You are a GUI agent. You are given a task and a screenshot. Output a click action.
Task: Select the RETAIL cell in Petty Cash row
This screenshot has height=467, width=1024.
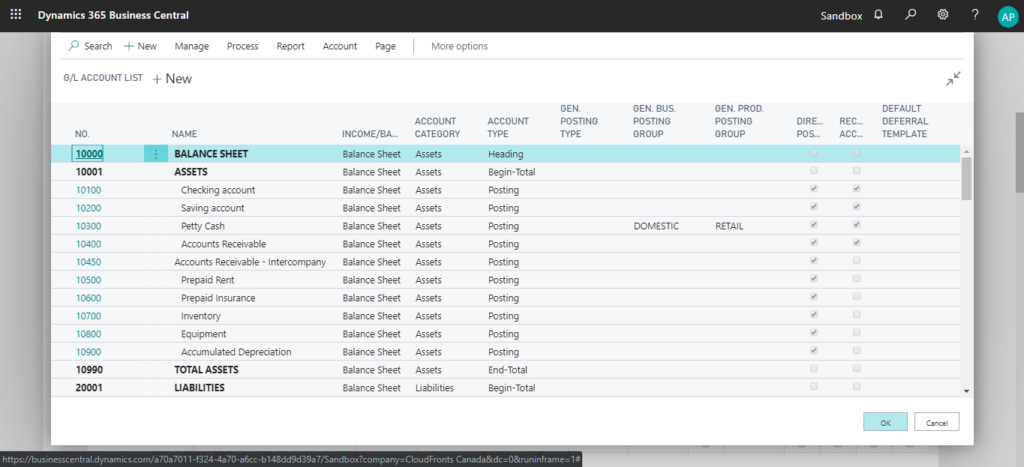click(x=729, y=226)
